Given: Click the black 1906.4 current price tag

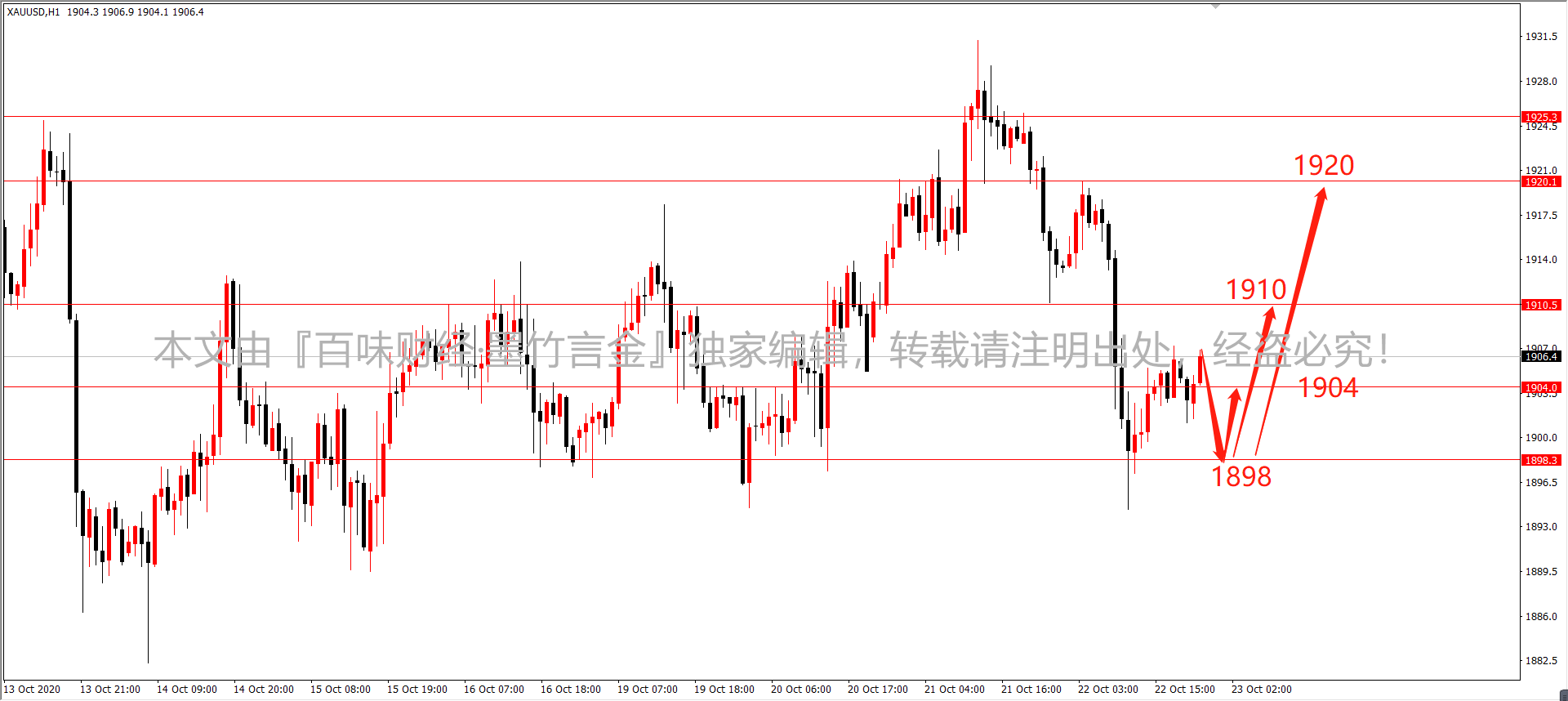Looking at the screenshot, I should pos(1541,356).
